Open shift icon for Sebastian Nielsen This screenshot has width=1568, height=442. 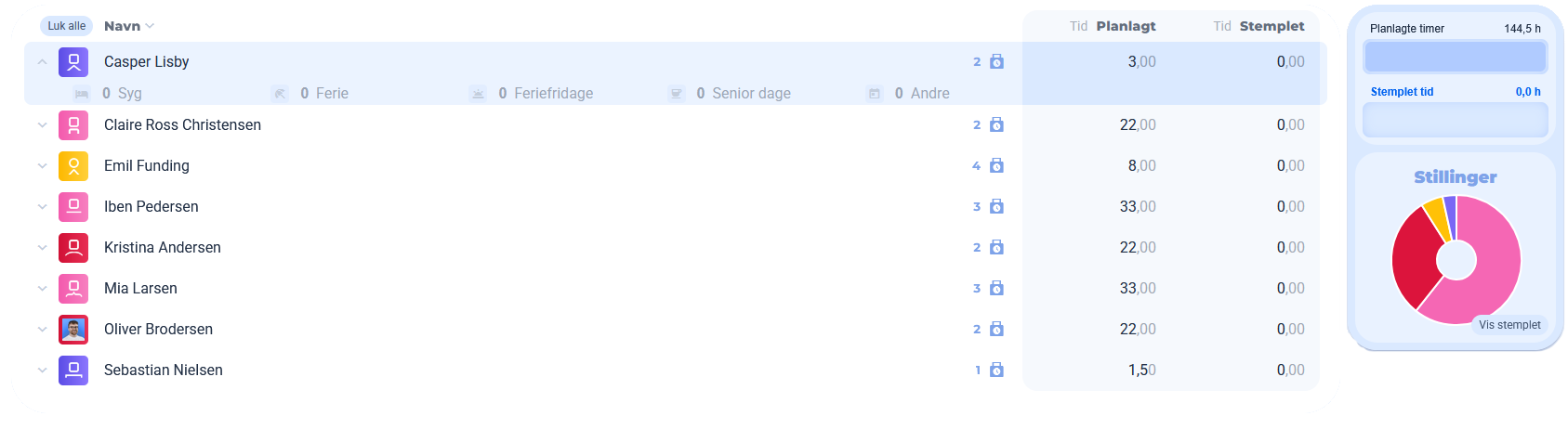coord(996,370)
